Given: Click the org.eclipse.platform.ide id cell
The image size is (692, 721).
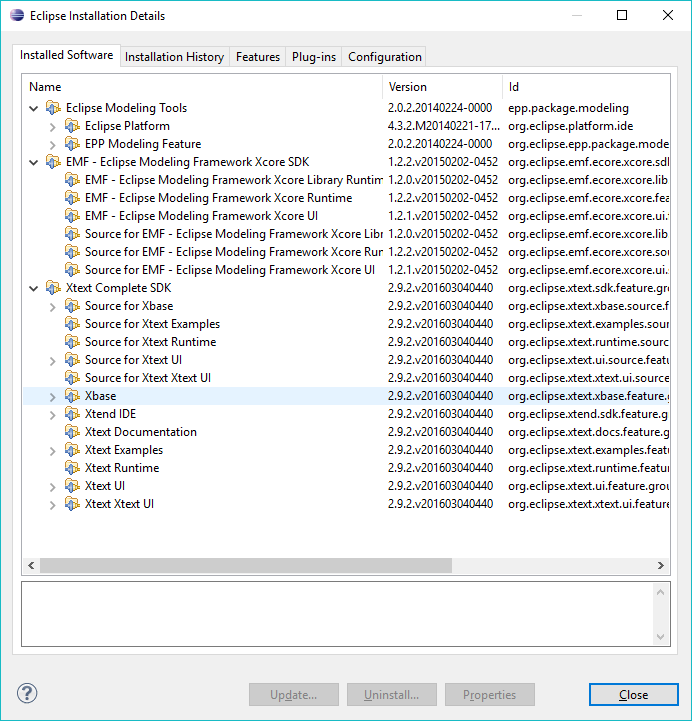Looking at the screenshot, I should 571,126.
